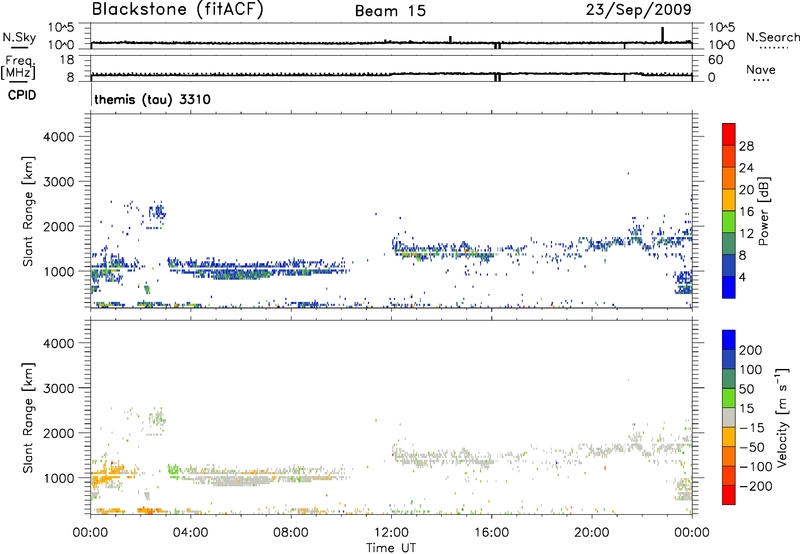The width and height of the screenshot is (800, 554).
Task: Click the '4000' tick on power plot axis
Action: (x=59, y=137)
